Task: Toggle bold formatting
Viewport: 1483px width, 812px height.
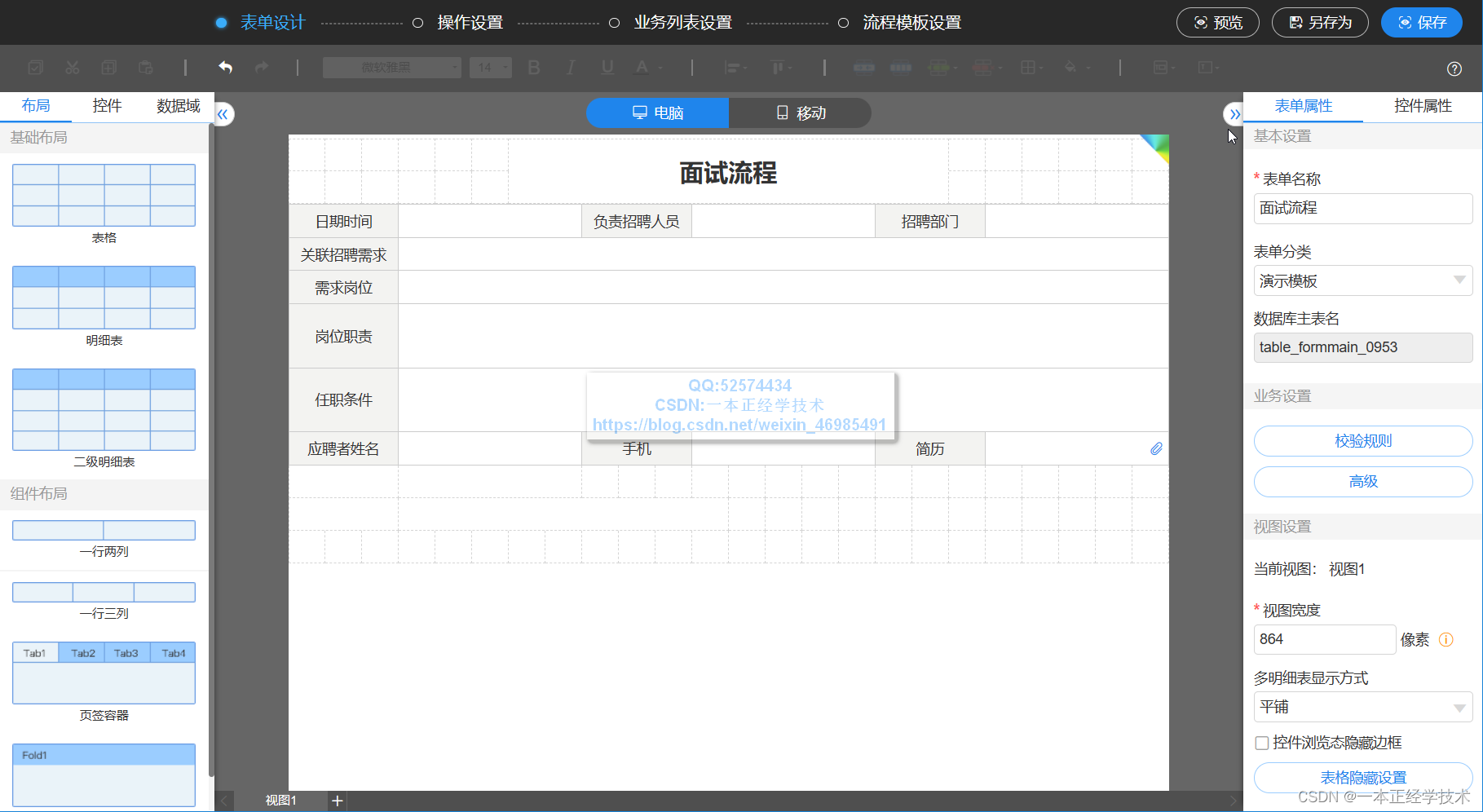Action: tap(534, 68)
